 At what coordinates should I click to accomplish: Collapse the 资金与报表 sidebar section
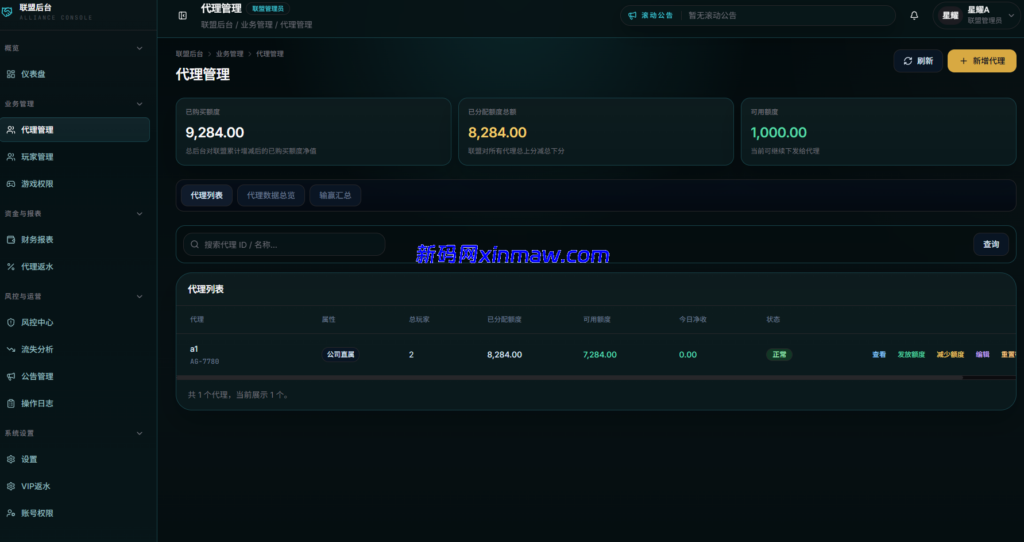point(139,214)
